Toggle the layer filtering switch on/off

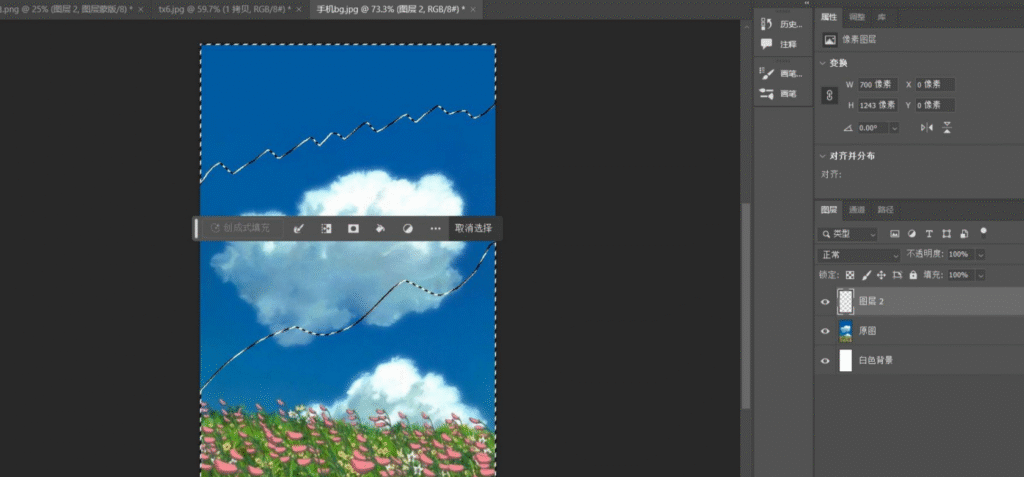coord(984,232)
